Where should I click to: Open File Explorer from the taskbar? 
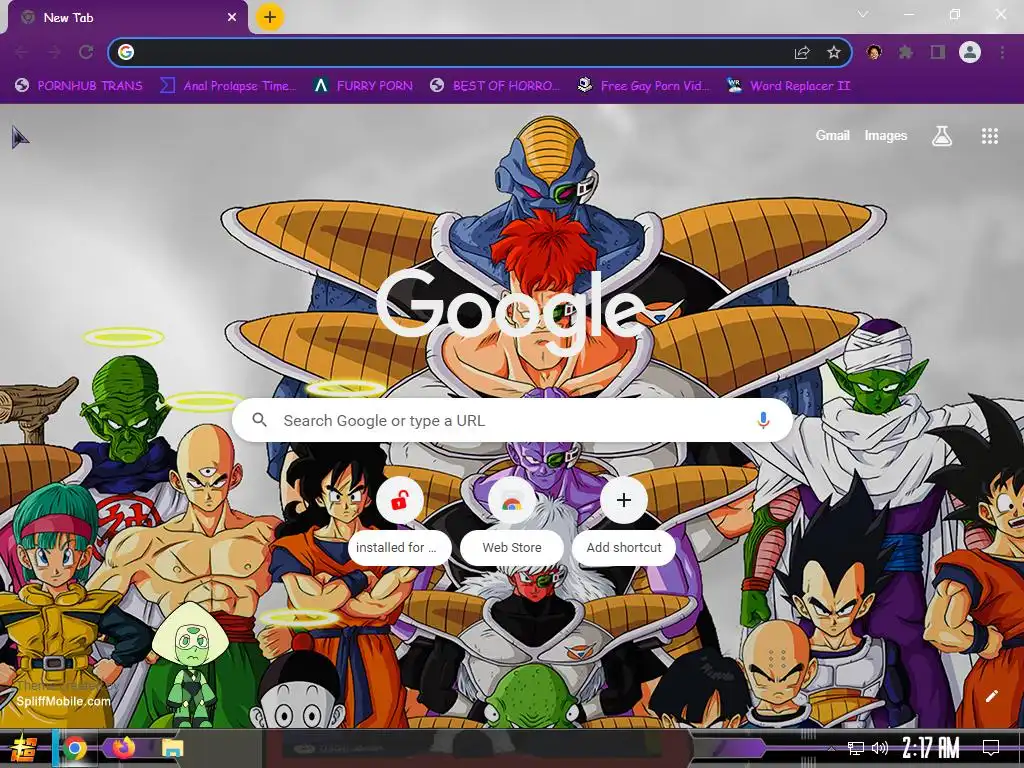pyautogui.click(x=172, y=748)
